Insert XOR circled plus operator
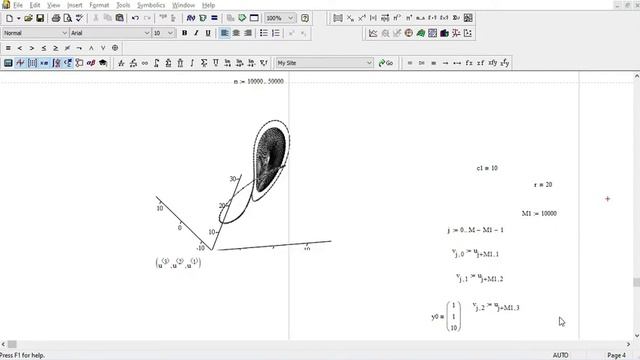The height and width of the screenshot is (360, 640). point(115,48)
